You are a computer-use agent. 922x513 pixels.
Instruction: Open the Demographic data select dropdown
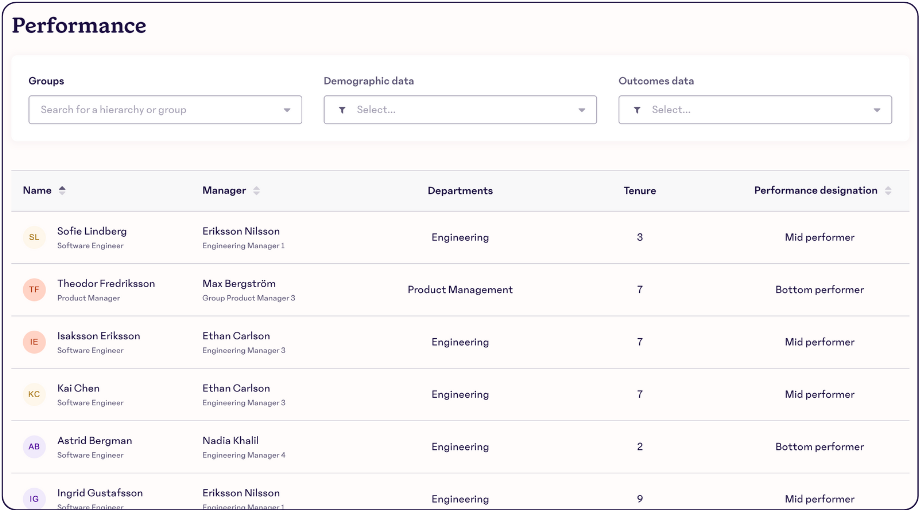point(460,109)
